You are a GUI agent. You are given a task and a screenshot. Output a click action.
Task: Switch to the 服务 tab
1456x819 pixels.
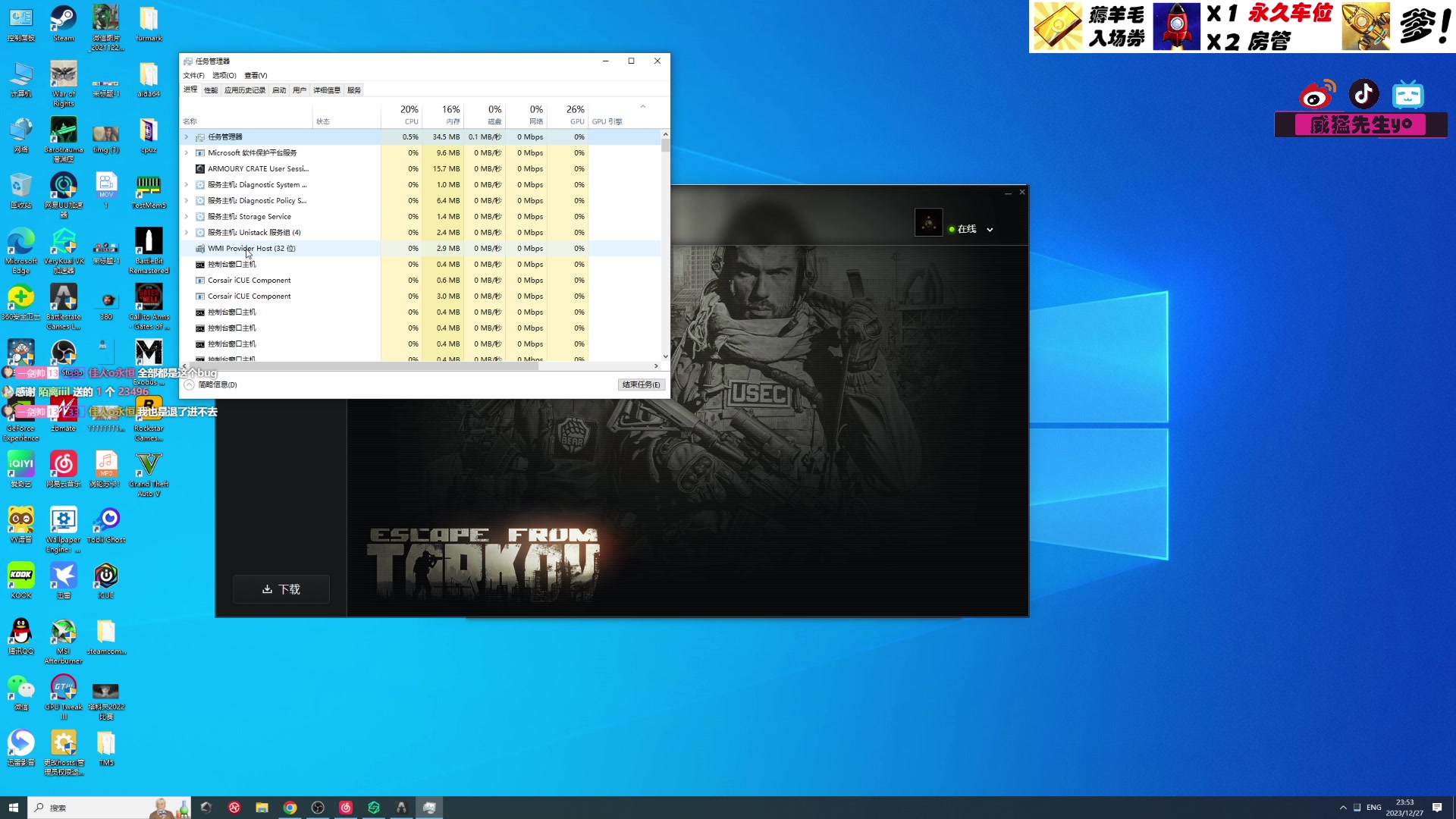click(x=354, y=90)
